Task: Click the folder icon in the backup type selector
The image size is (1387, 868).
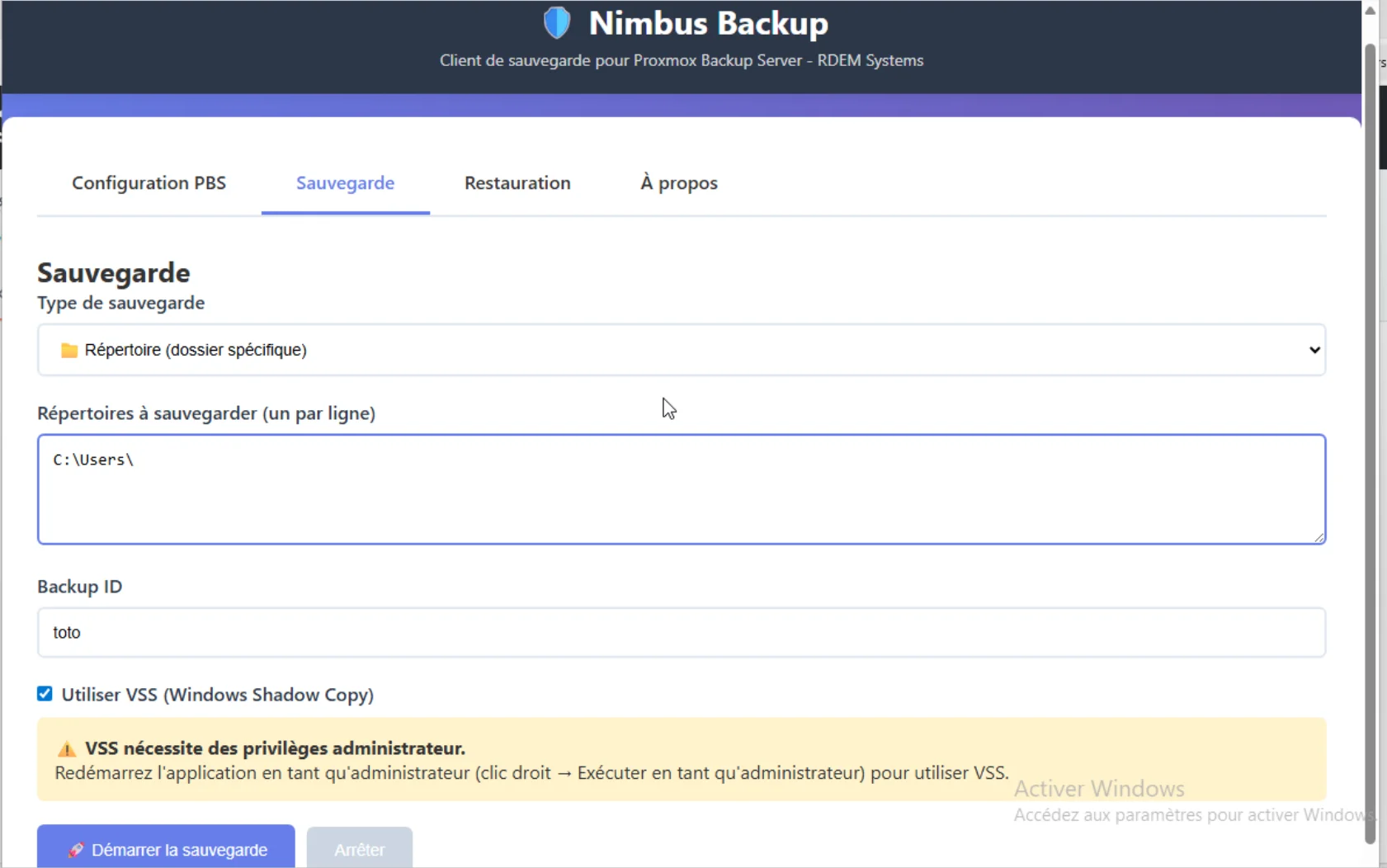Action: (68, 350)
